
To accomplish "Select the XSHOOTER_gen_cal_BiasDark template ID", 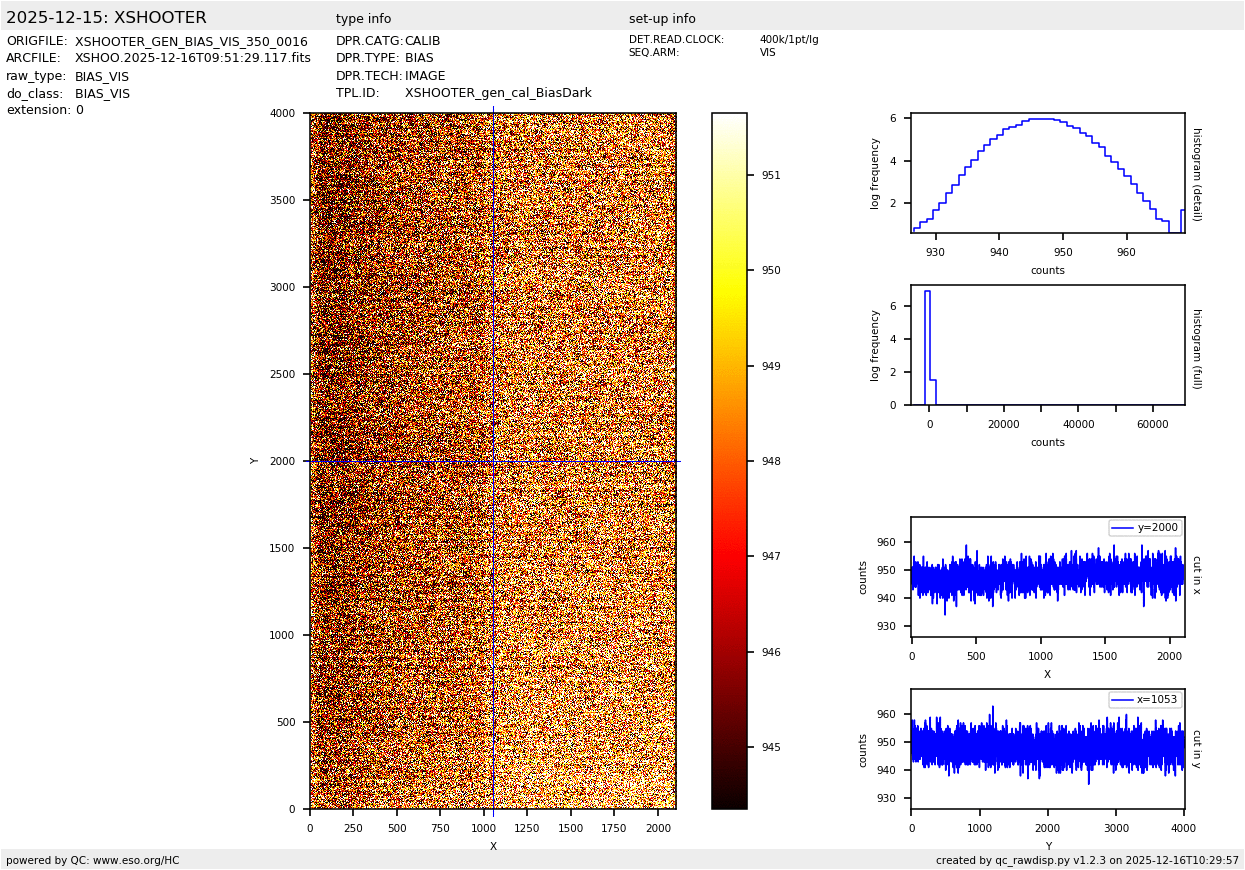I will tap(498, 93).
